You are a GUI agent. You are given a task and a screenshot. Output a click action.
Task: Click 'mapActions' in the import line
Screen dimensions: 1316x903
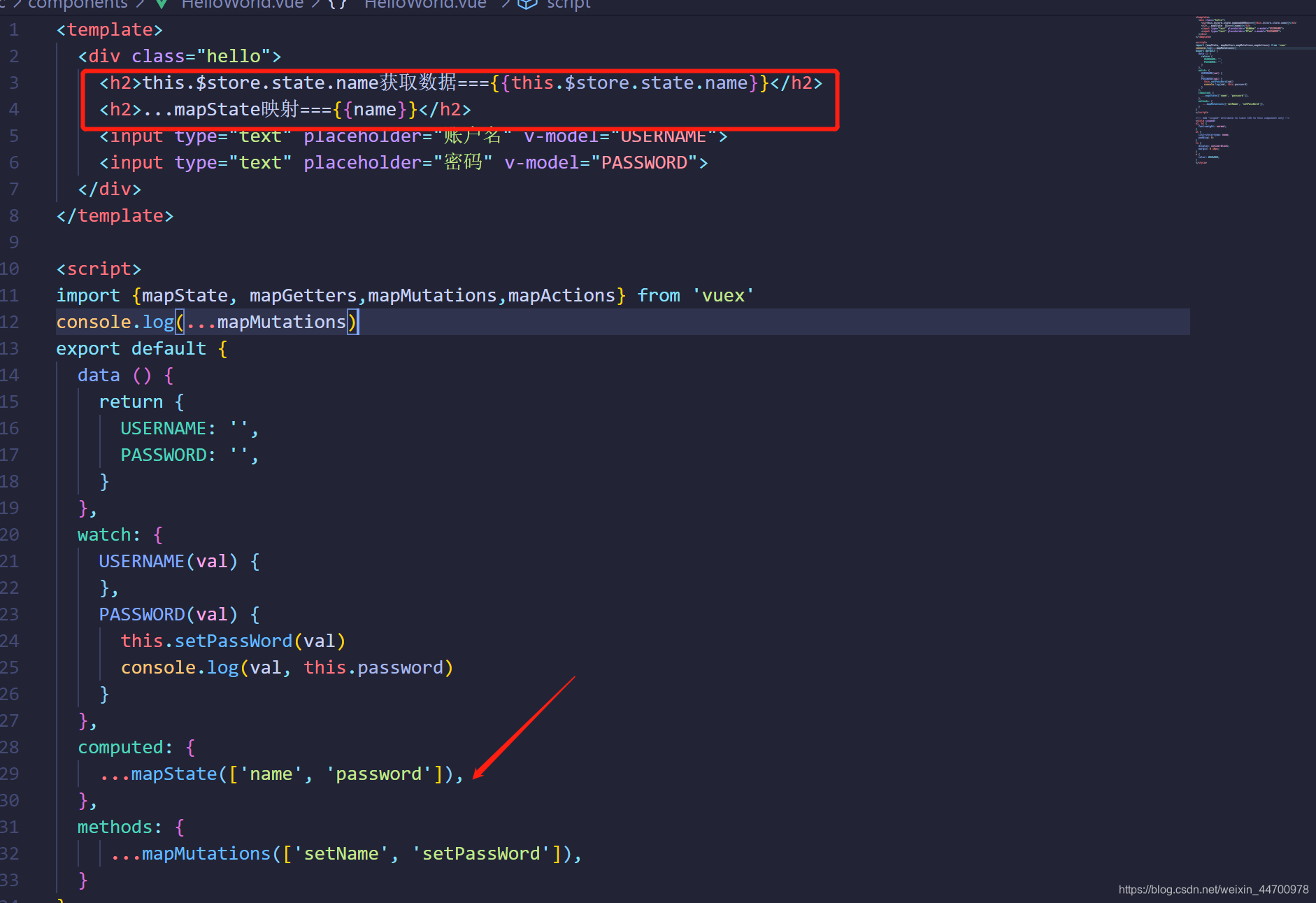coord(562,295)
